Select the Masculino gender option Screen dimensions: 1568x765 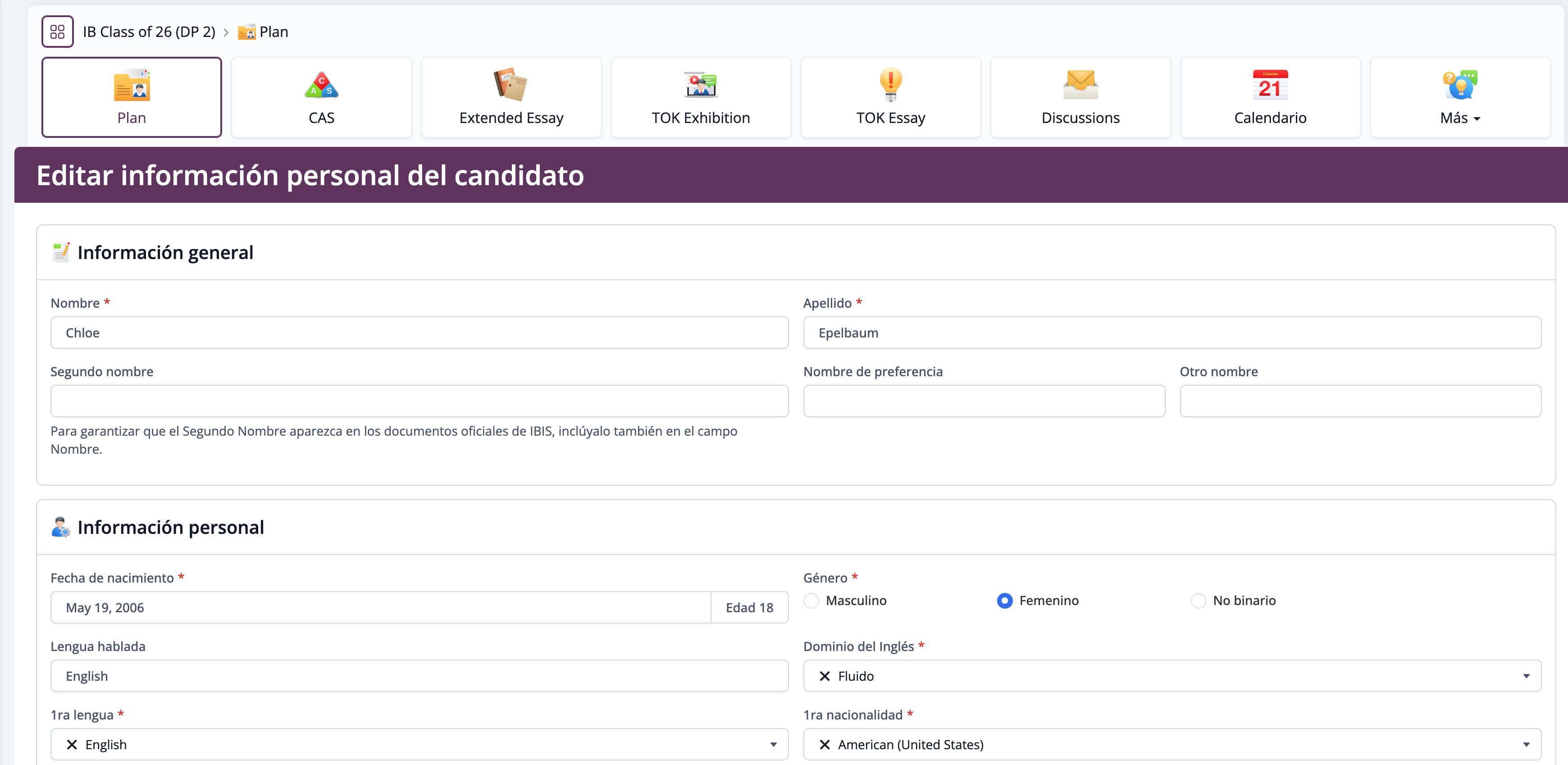pyautogui.click(x=811, y=601)
